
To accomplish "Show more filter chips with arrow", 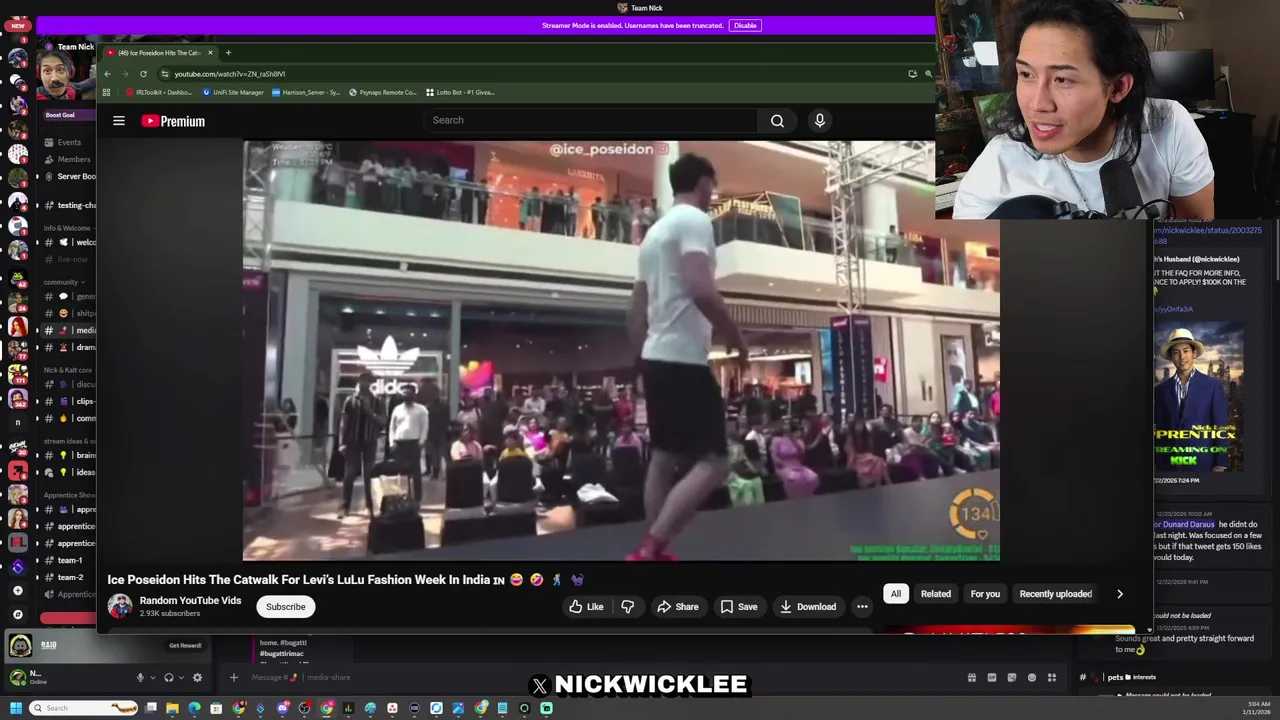I will 1120,594.
